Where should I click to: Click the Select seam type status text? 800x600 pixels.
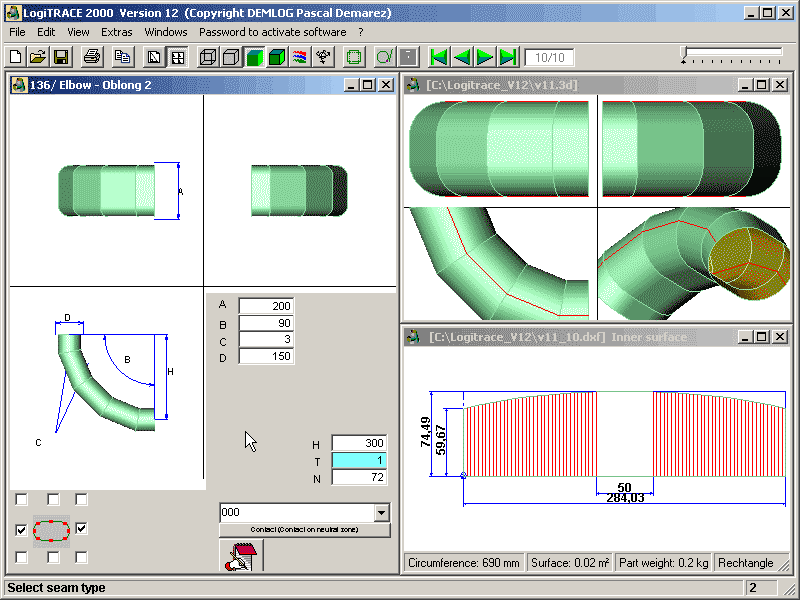(56, 588)
